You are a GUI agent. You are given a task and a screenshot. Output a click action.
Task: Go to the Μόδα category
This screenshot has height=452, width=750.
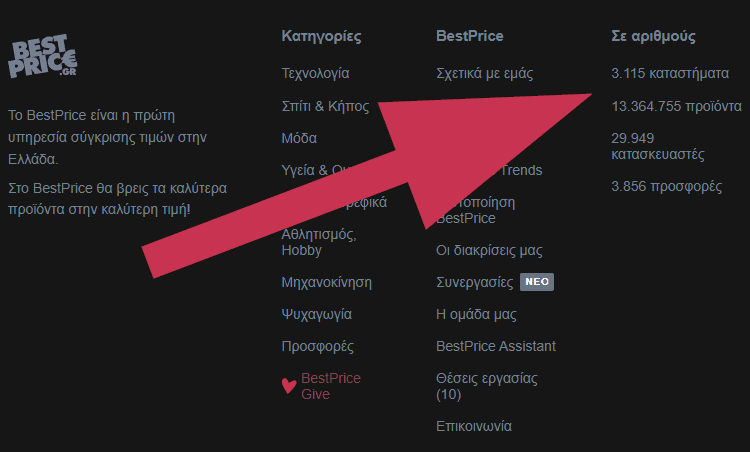(299, 138)
